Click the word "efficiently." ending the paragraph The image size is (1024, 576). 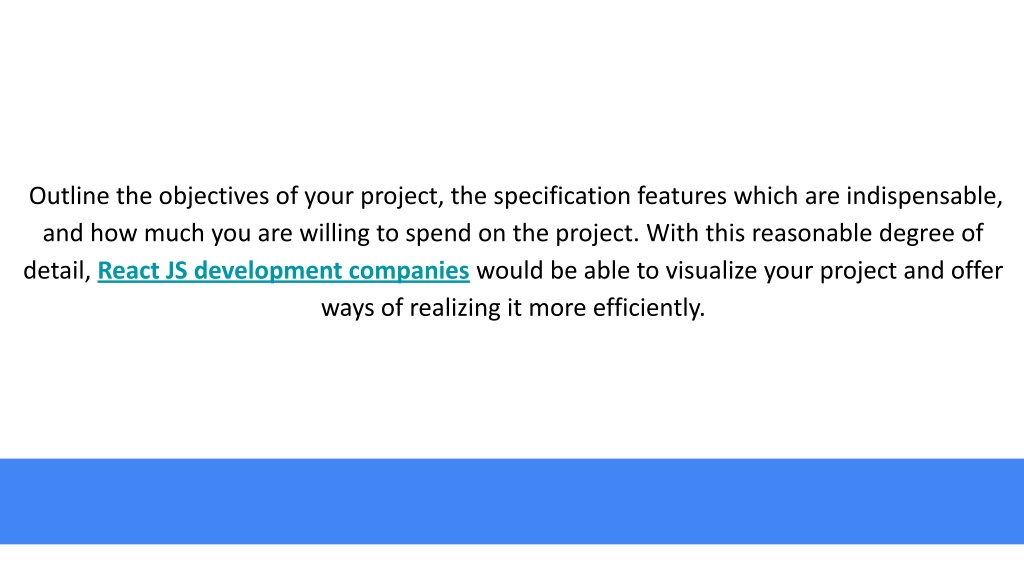tap(648, 308)
